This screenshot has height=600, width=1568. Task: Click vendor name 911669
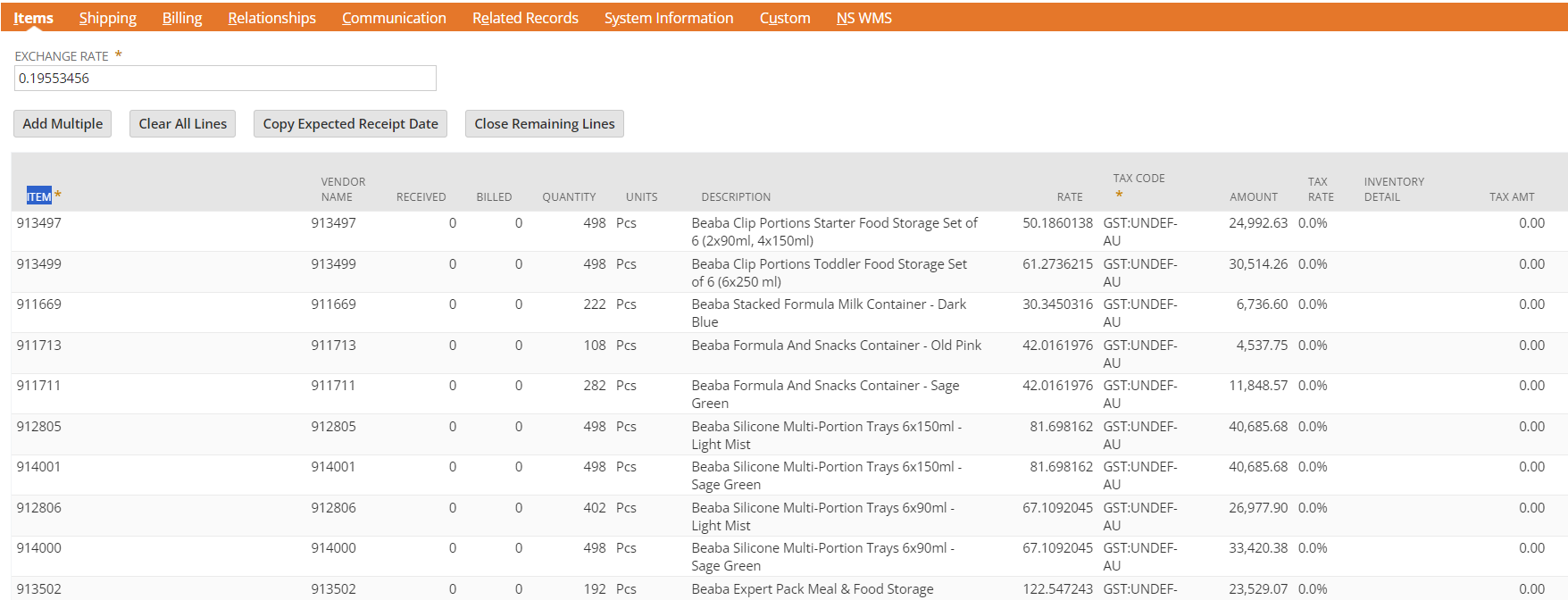(333, 304)
